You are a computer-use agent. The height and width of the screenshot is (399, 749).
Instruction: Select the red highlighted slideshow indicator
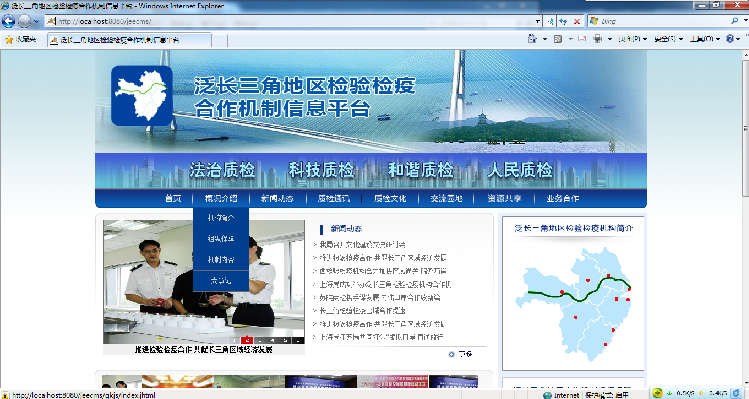[247, 340]
